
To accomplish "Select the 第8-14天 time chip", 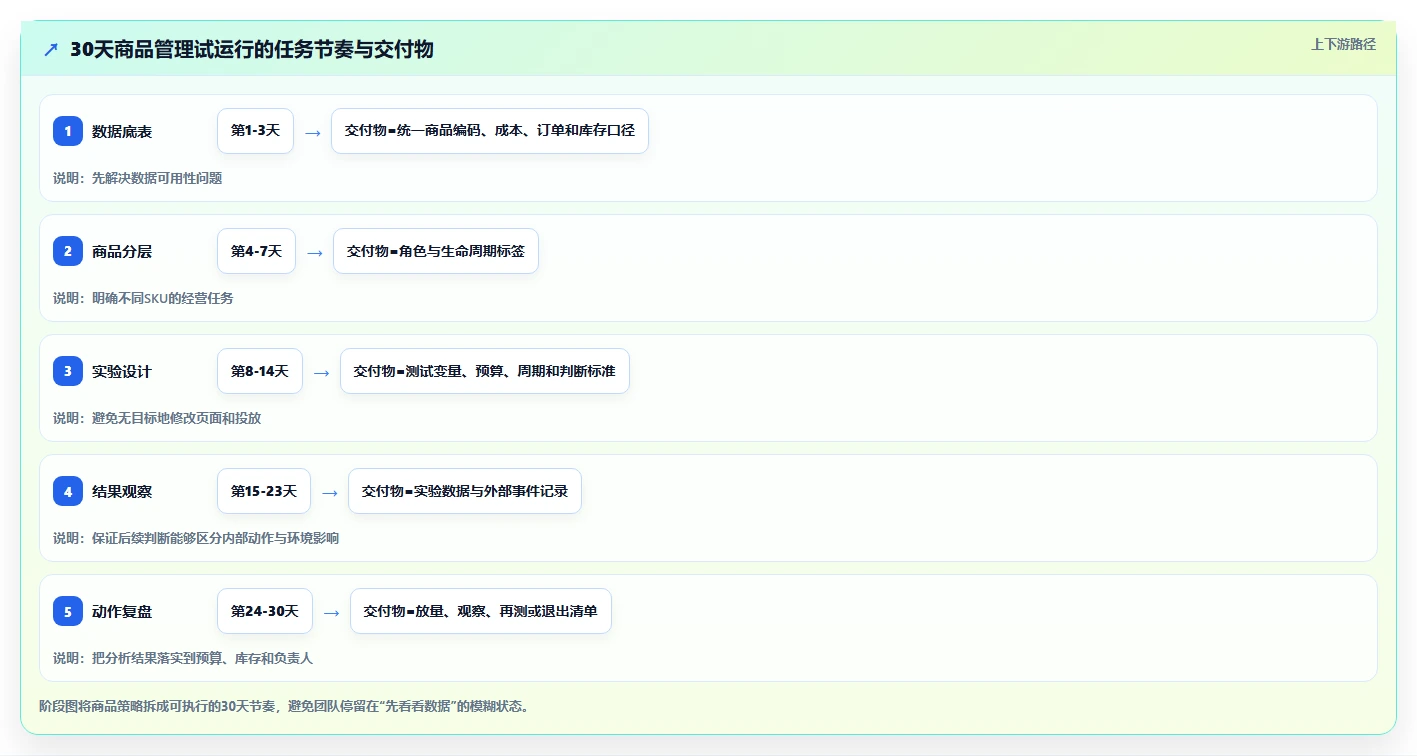I will 260,371.
